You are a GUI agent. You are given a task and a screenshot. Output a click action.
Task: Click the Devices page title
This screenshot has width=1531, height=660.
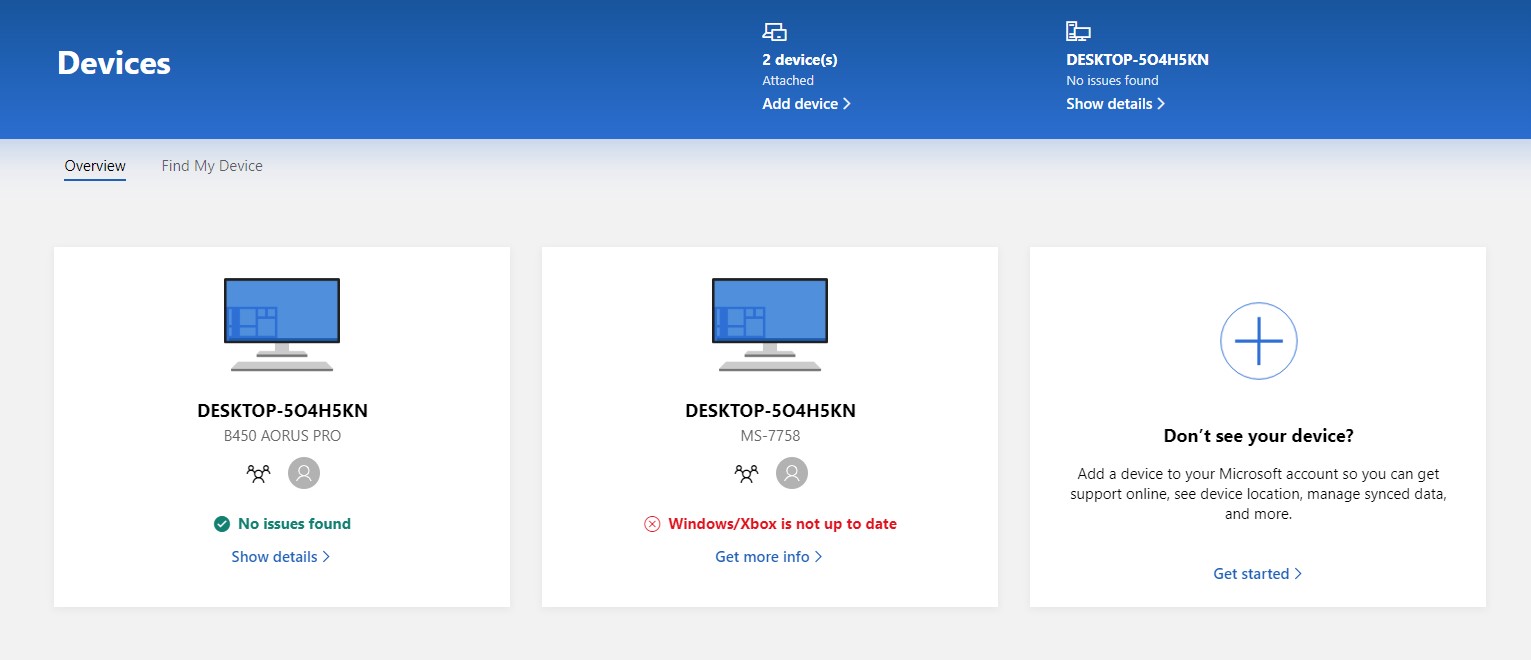pos(113,63)
